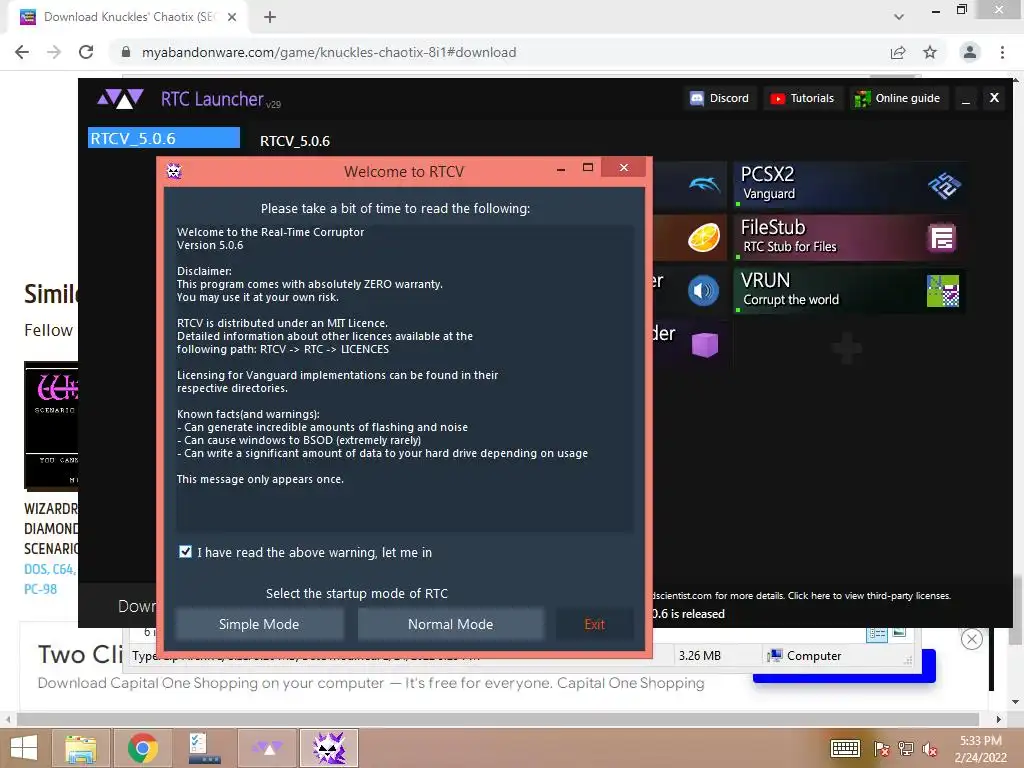Image resolution: width=1024 pixels, height=768 pixels.
Task: Open the Online guide button
Action: [901, 98]
